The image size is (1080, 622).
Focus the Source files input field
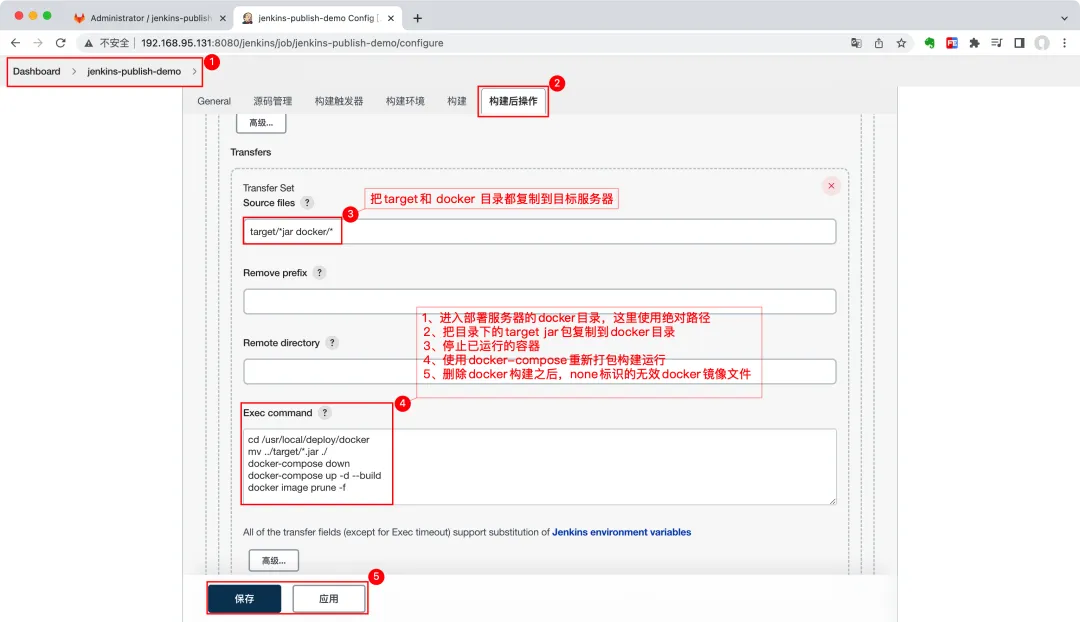[539, 231]
